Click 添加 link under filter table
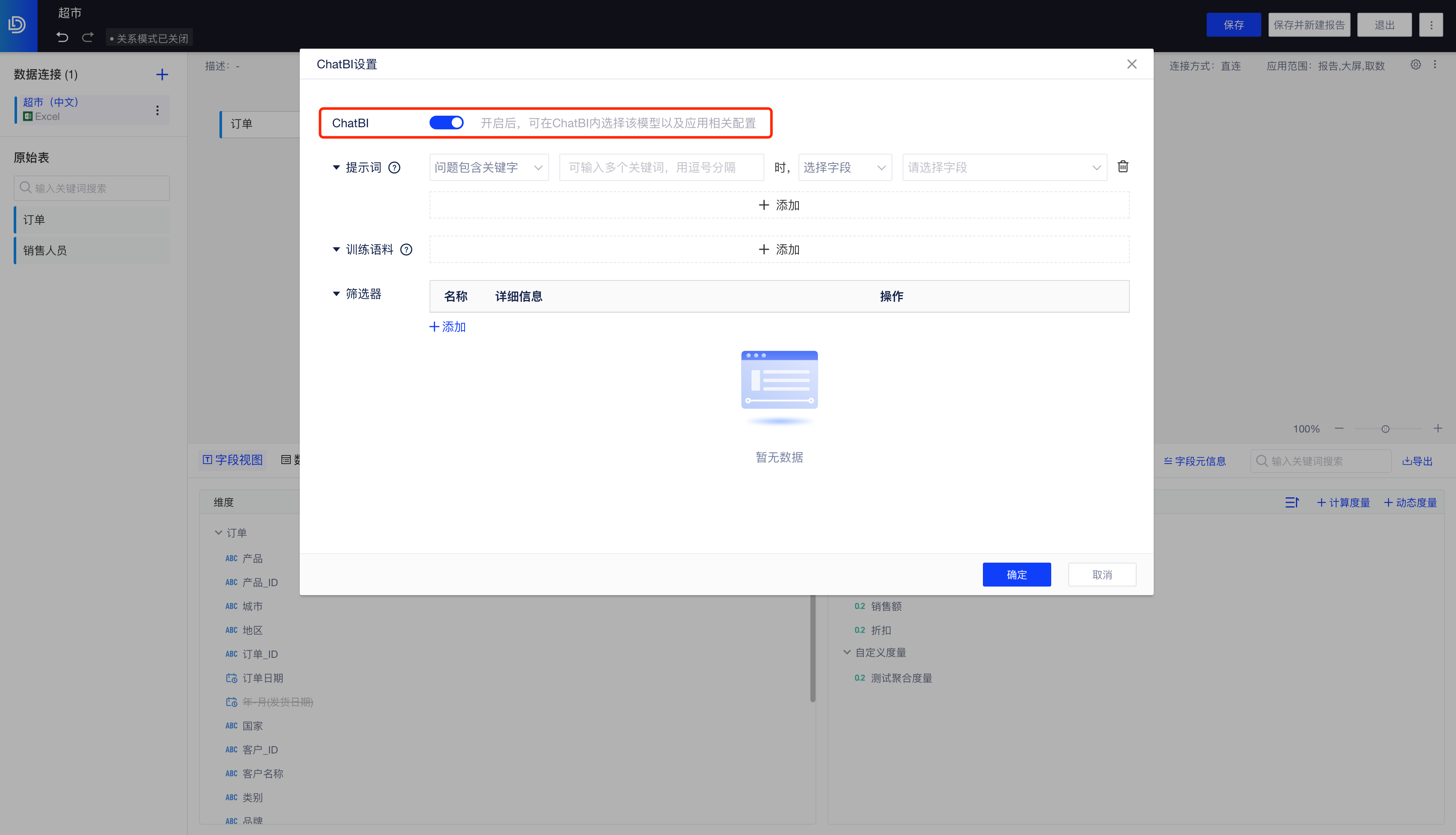The width and height of the screenshot is (1456, 835). [x=447, y=327]
